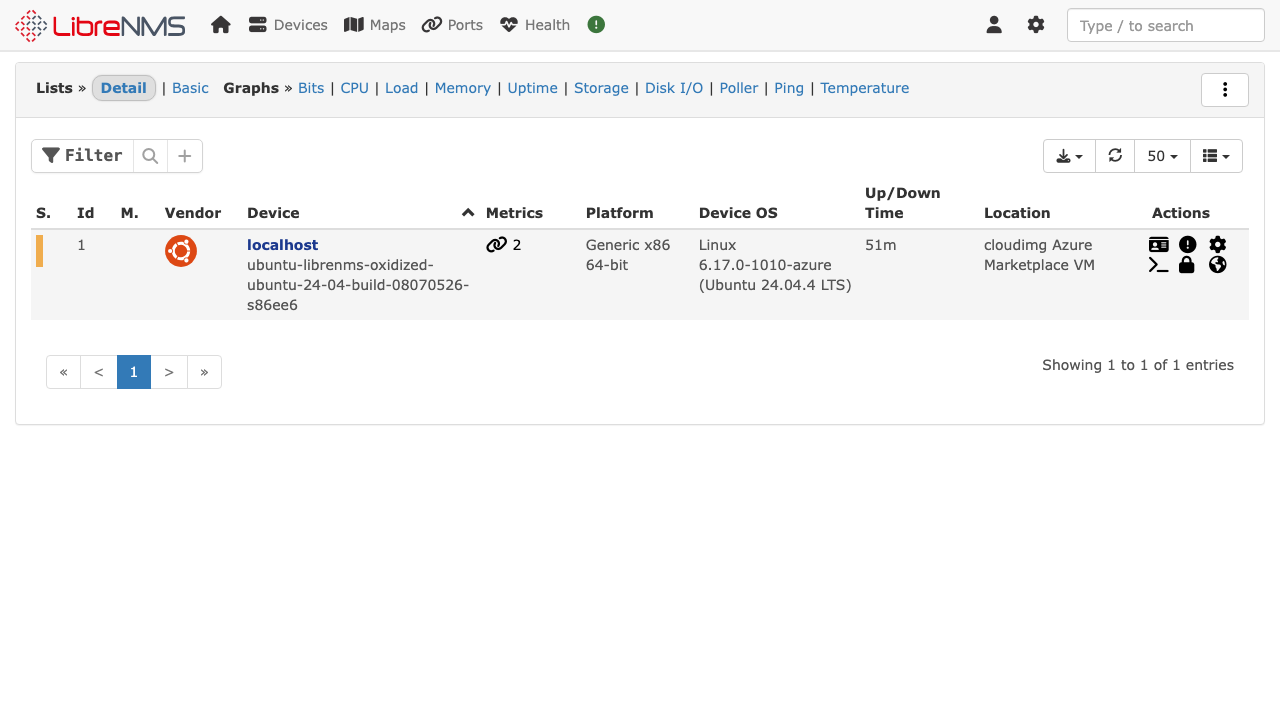Select page 1 in pagination
The image size is (1280, 720).
134,372
